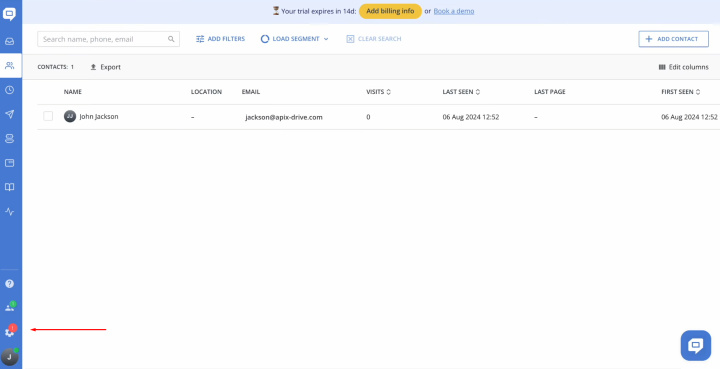The height and width of the screenshot is (369, 720).
Task: Open user profile avatar J
Action: [x=9, y=357]
